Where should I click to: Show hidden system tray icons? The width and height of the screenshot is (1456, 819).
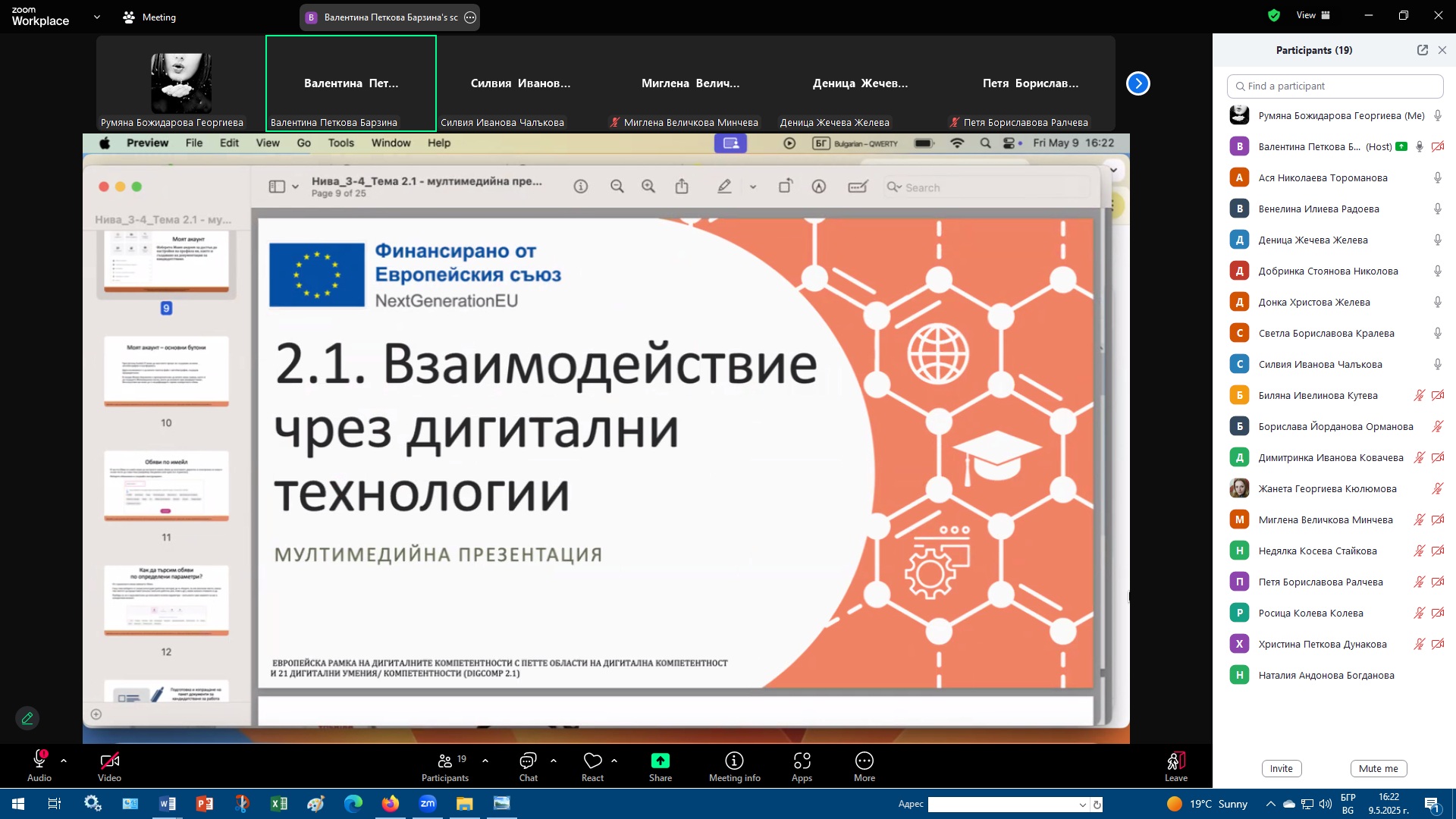tap(1270, 804)
